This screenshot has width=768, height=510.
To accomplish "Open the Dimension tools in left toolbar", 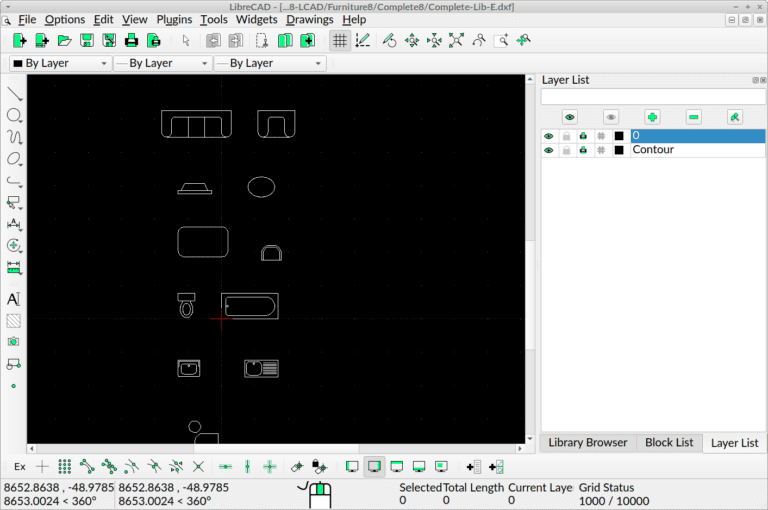I will pos(14,224).
